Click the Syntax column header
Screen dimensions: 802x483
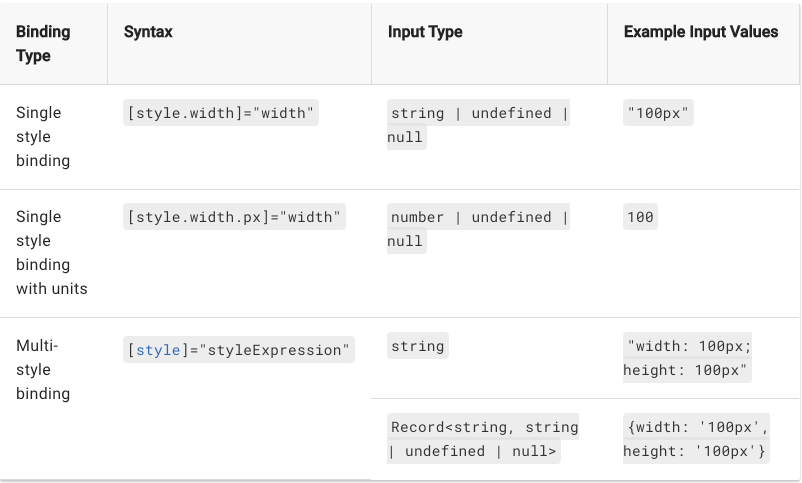(148, 32)
